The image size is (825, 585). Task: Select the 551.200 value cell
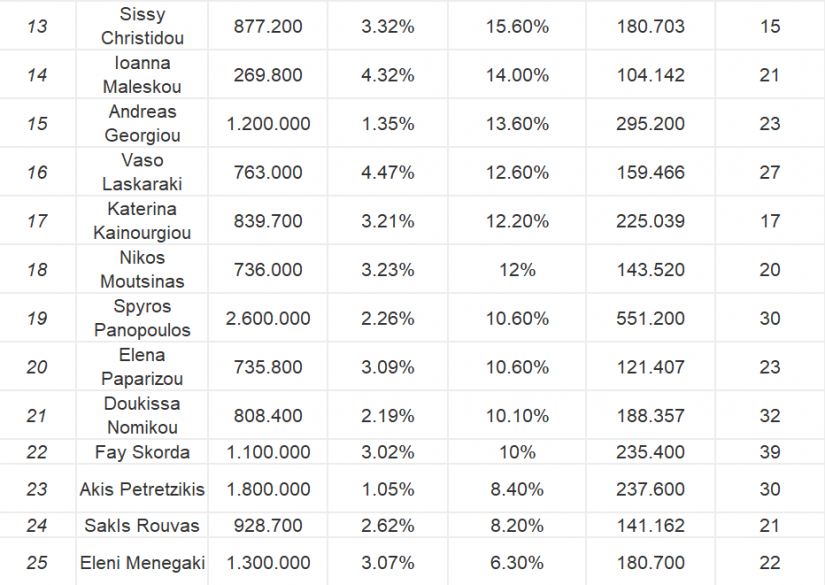point(650,319)
